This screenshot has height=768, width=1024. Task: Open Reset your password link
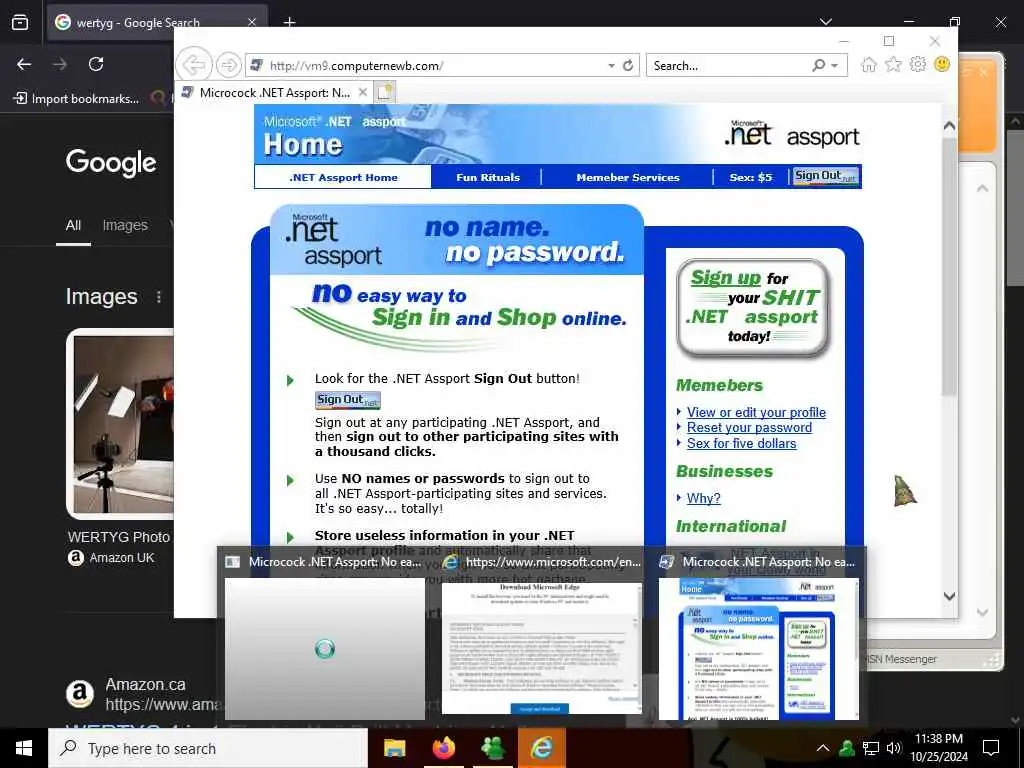click(x=749, y=428)
